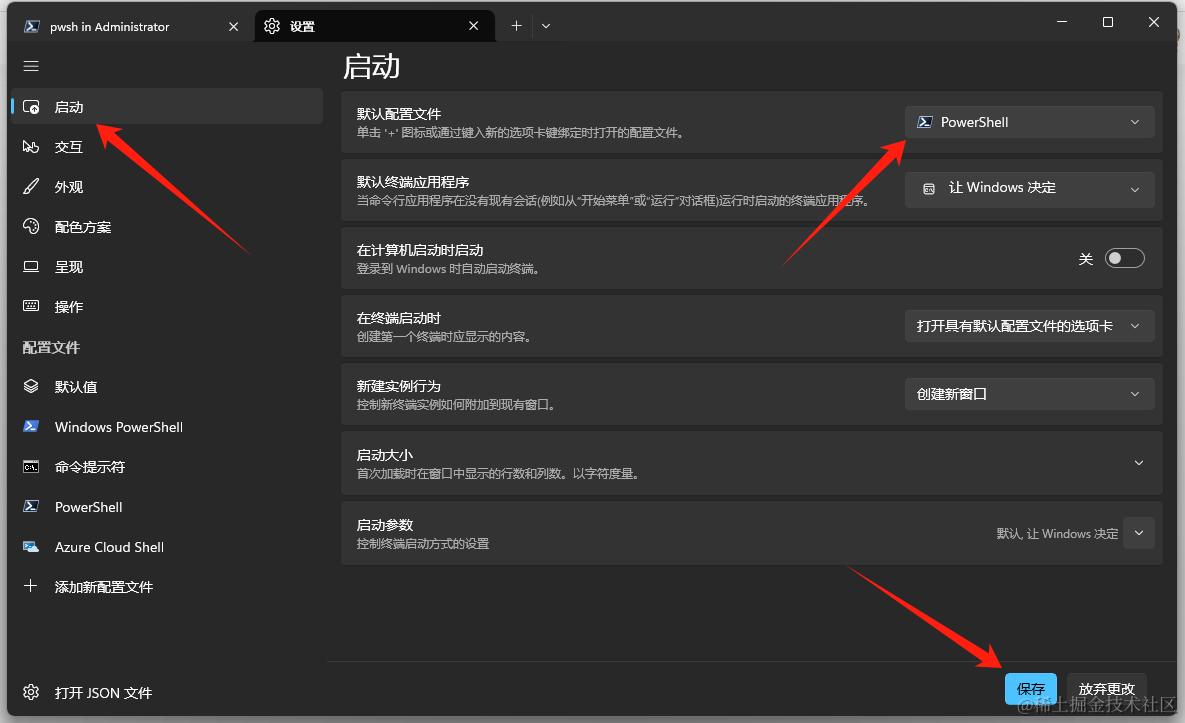Screen dimensions: 1185x723
Task: Close the 设置 tab
Action: coord(474,26)
